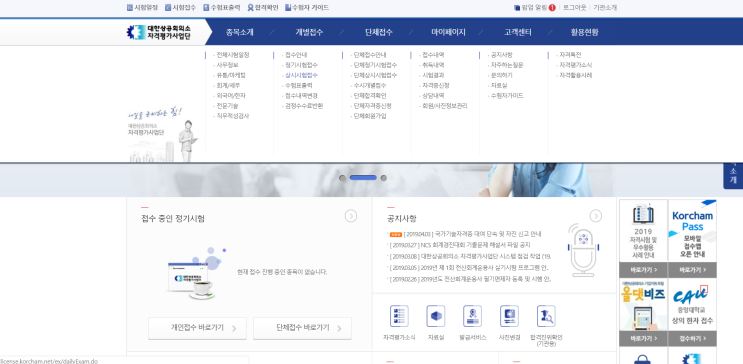Select the last carousel indicator dot
This screenshot has width=743, height=364.
pyautogui.click(x=384, y=178)
